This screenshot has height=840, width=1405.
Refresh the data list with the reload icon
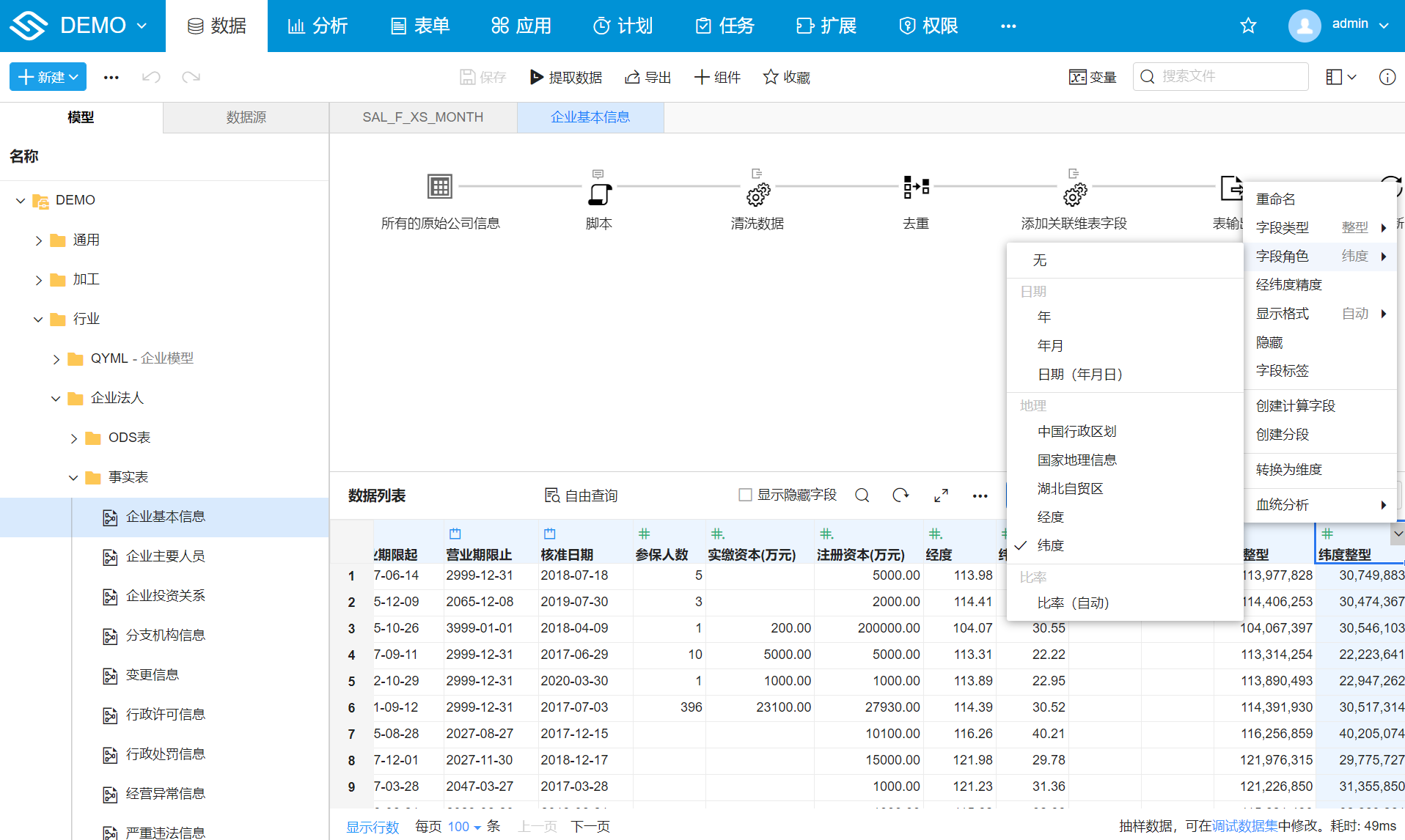click(x=900, y=495)
